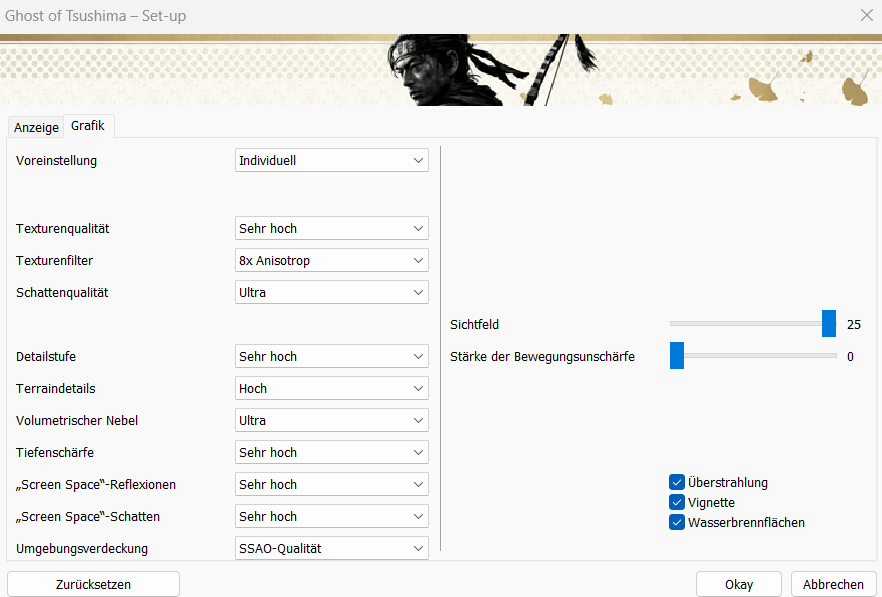The image size is (882, 597).
Task: Click the Sichtfeld label
Action: pyautogui.click(x=474, y=325)
